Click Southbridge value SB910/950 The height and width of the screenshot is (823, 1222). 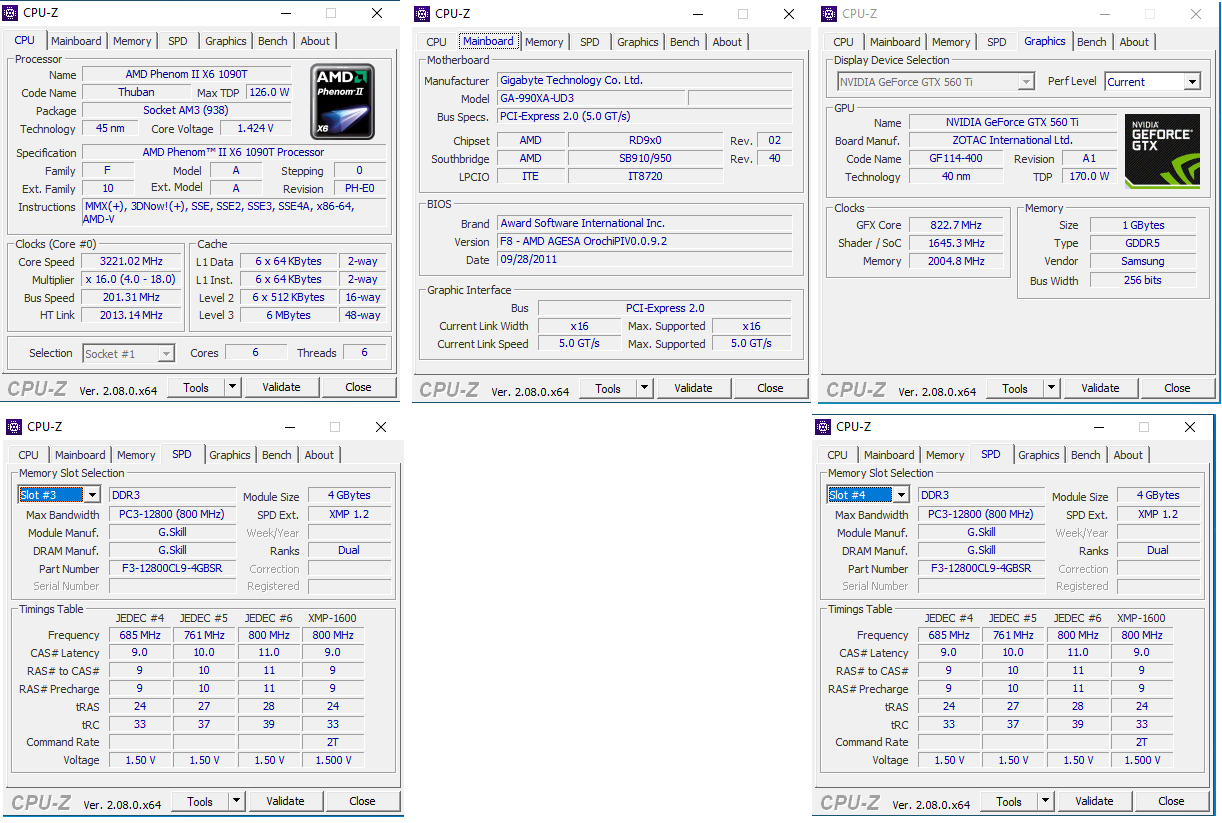pos(644,159)
